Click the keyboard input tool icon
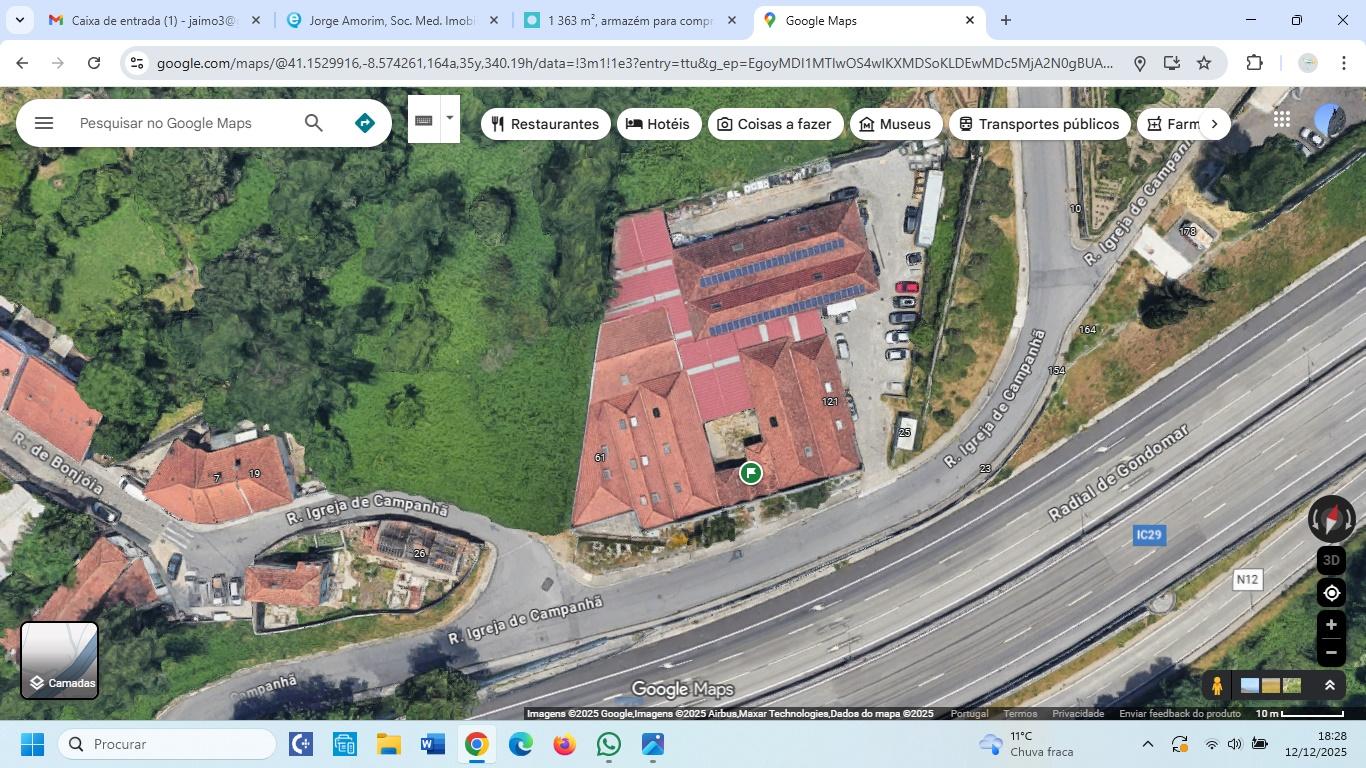The width and height of the screenshot is (1366, 768). (x=424, y=120)
